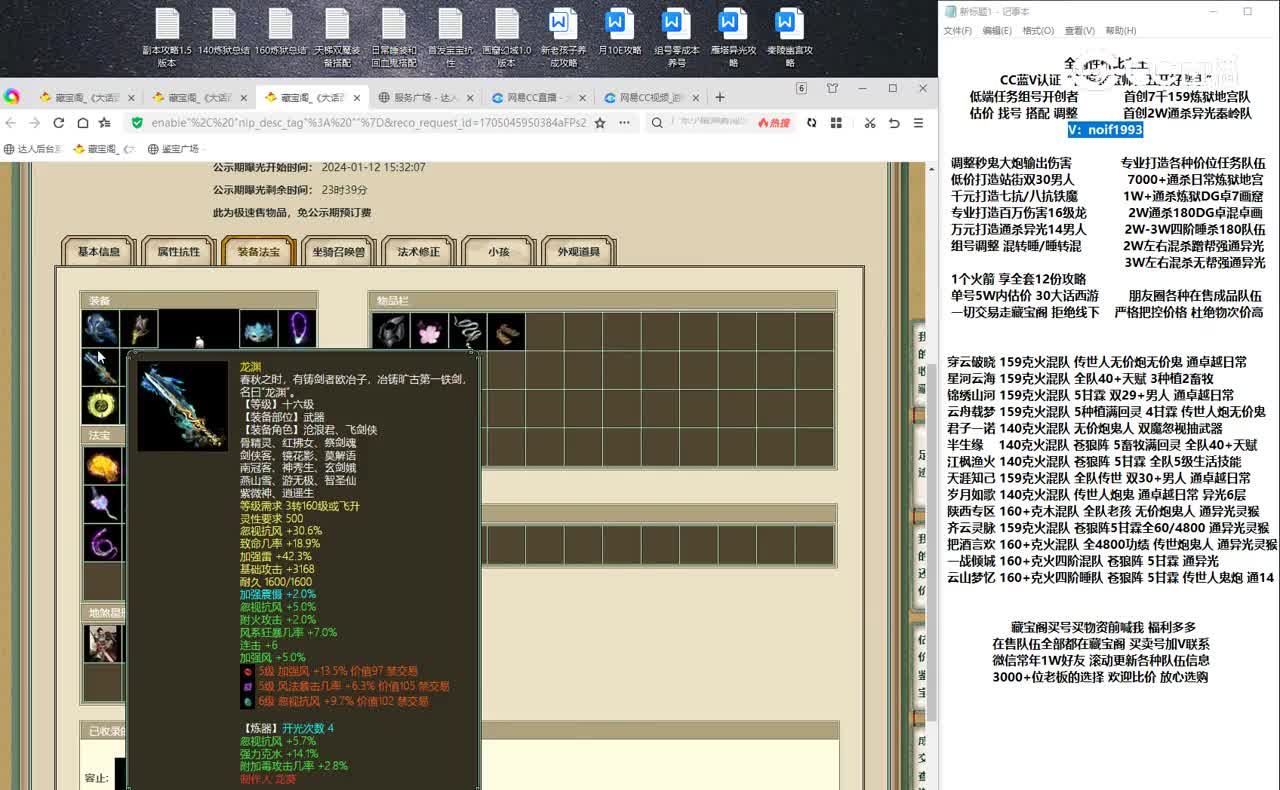Click the grey helmet inventory item
The image size is (1280, 790).
click(391, 331)
